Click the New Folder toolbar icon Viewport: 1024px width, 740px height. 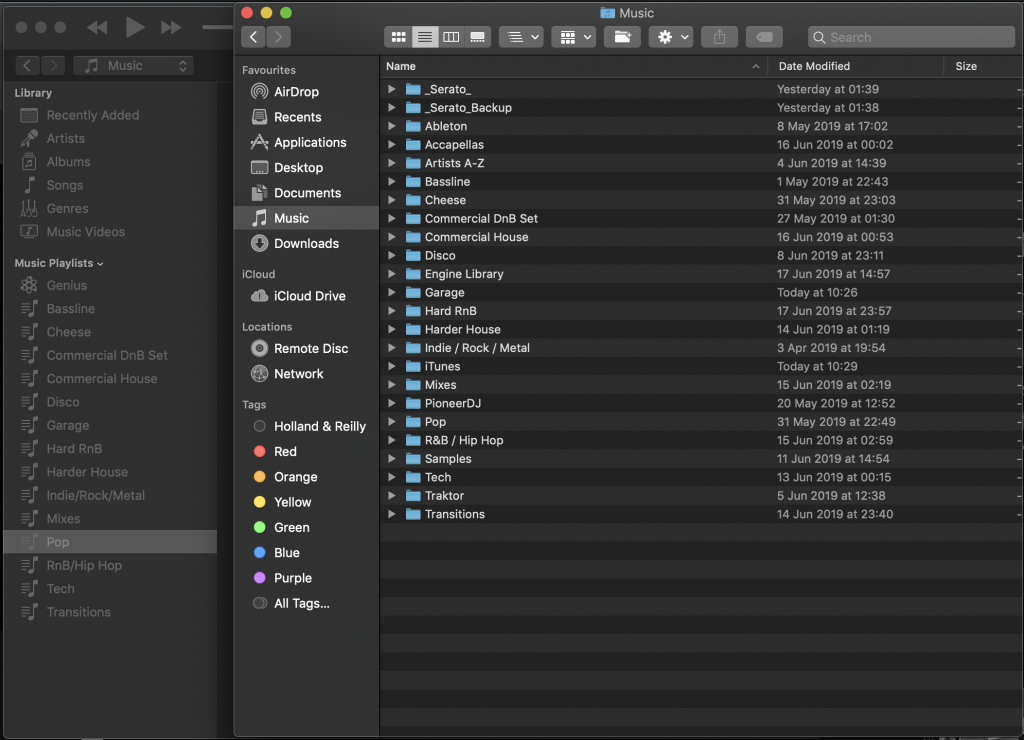[x=622, y=36]
